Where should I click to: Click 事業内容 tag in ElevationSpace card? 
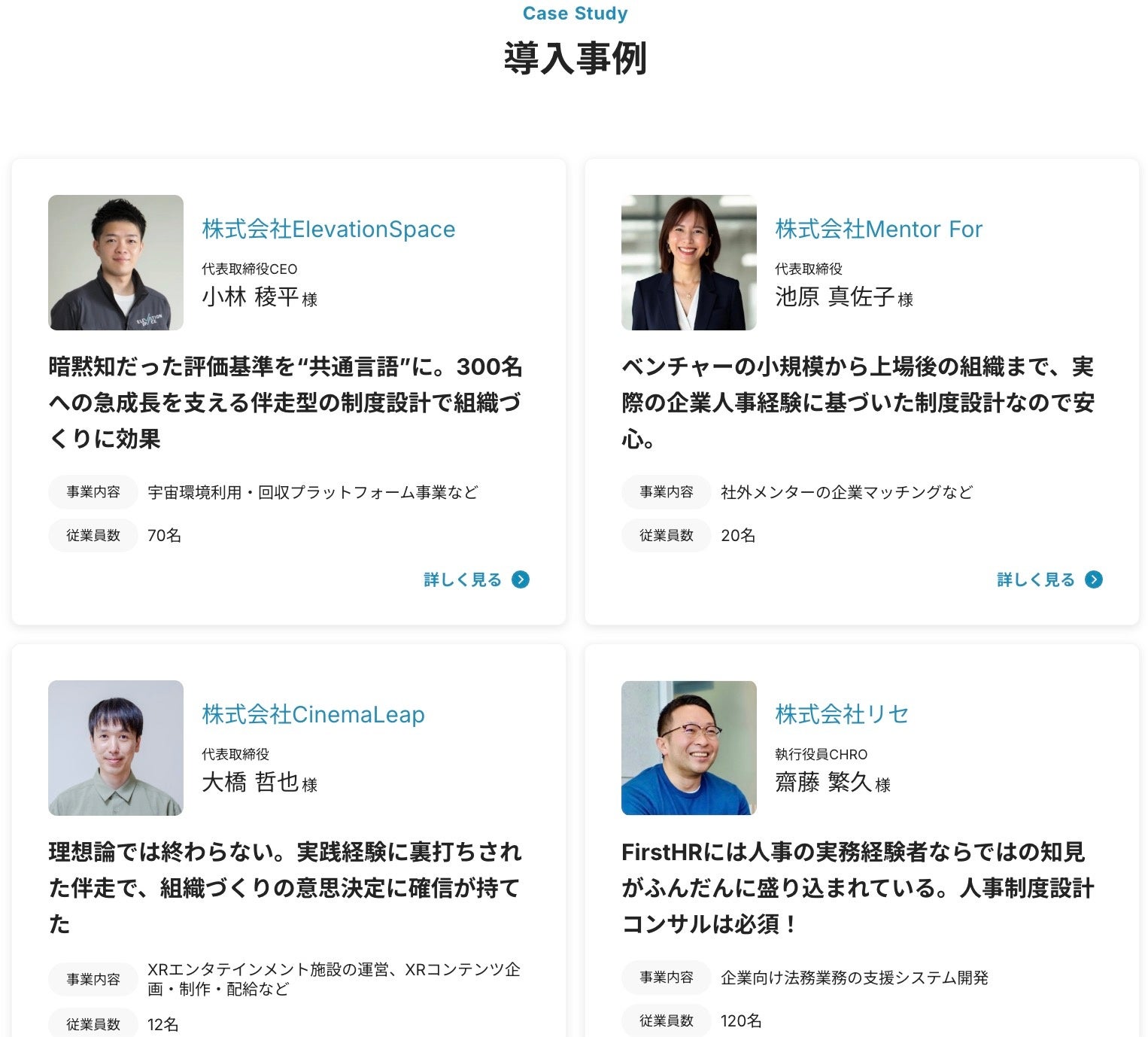(93, 492)
